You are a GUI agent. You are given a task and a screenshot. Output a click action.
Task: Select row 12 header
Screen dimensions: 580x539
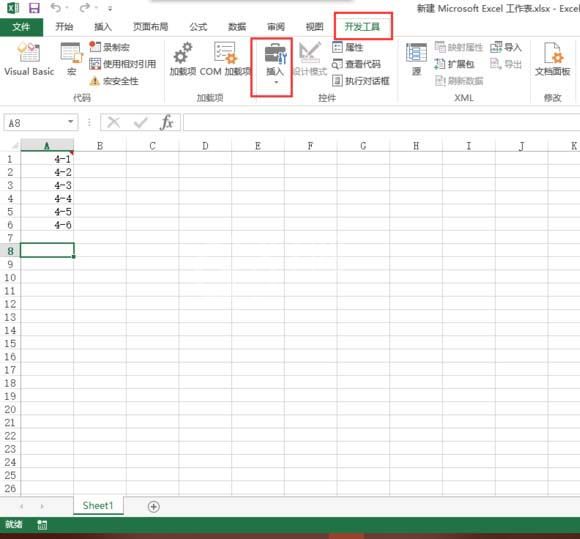(x=10, y=304)
